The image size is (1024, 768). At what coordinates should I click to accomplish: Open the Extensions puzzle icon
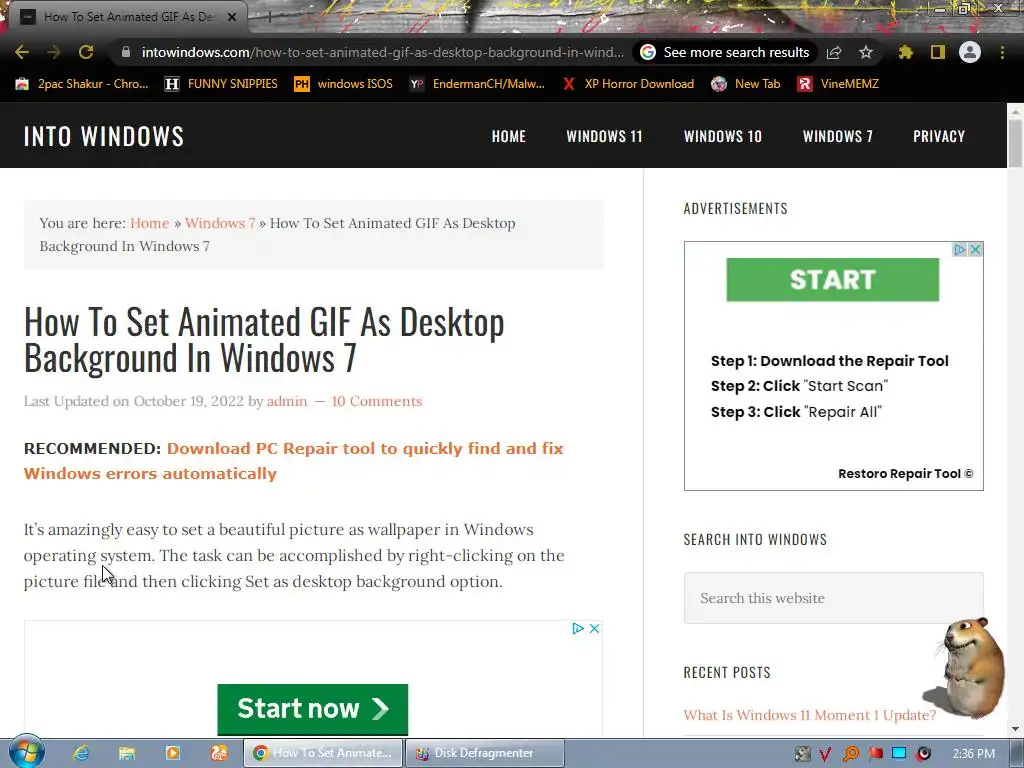(905, 52)
